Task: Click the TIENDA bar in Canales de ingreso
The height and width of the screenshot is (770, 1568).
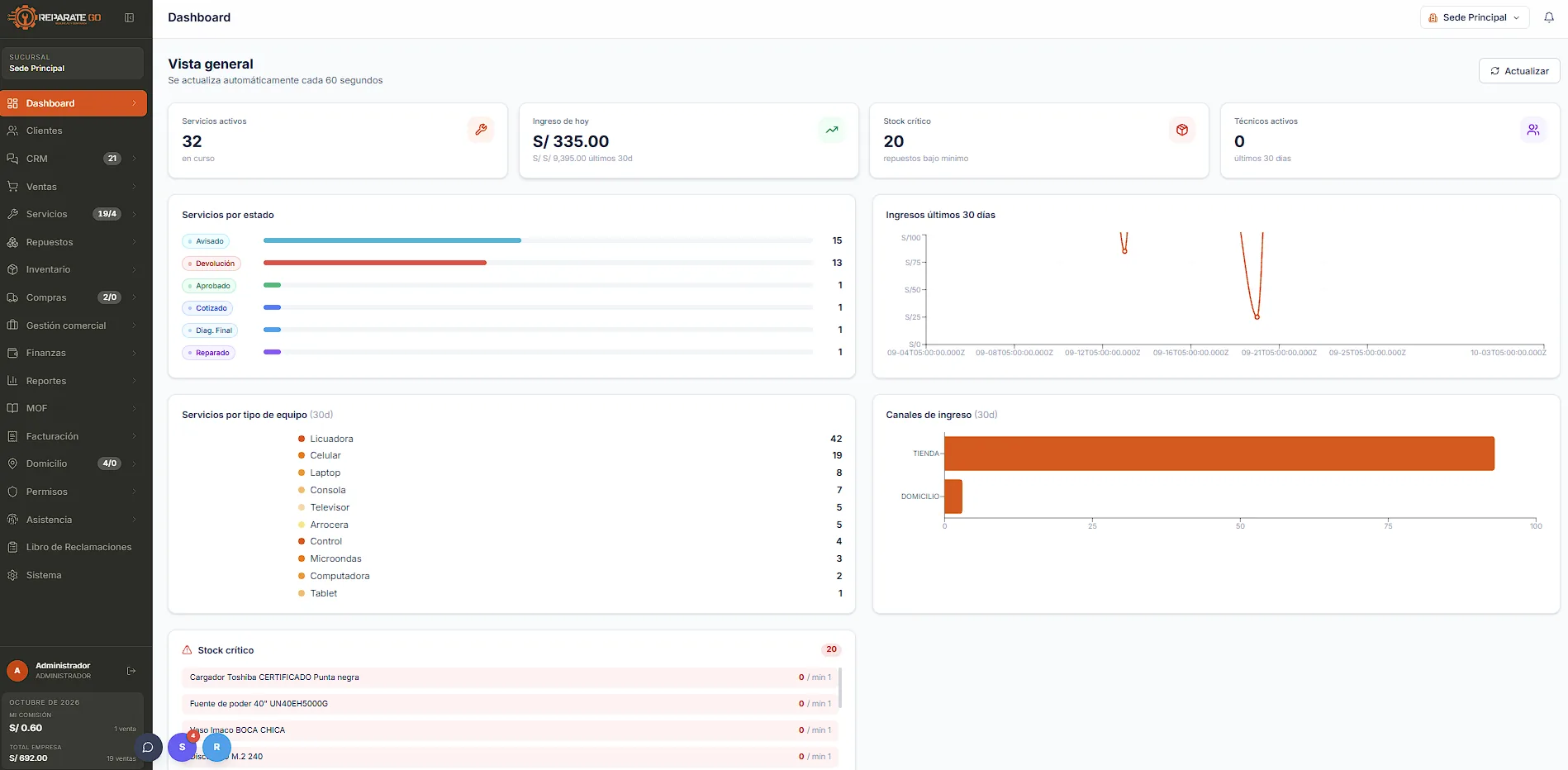Action: coord(1219,454)
